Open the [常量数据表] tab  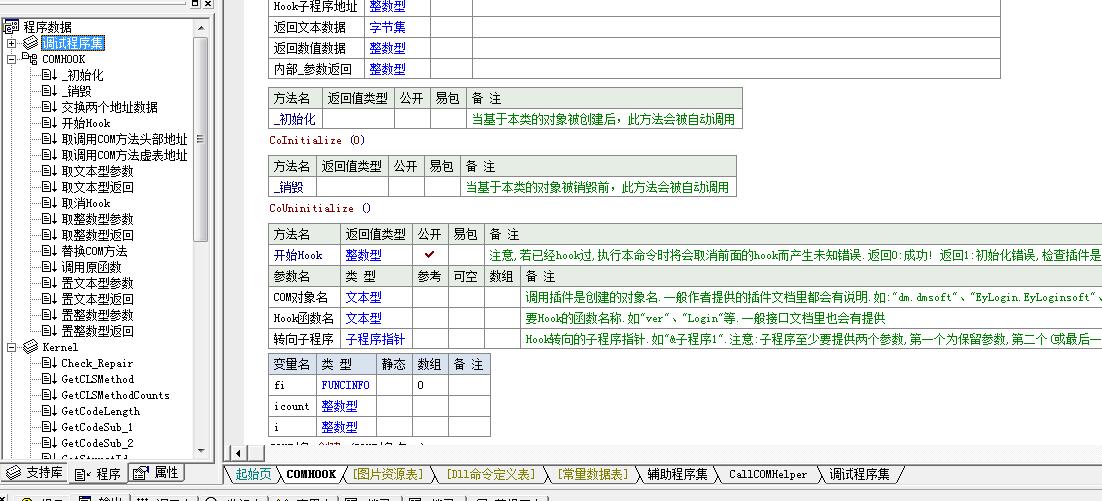coord(592,474)
